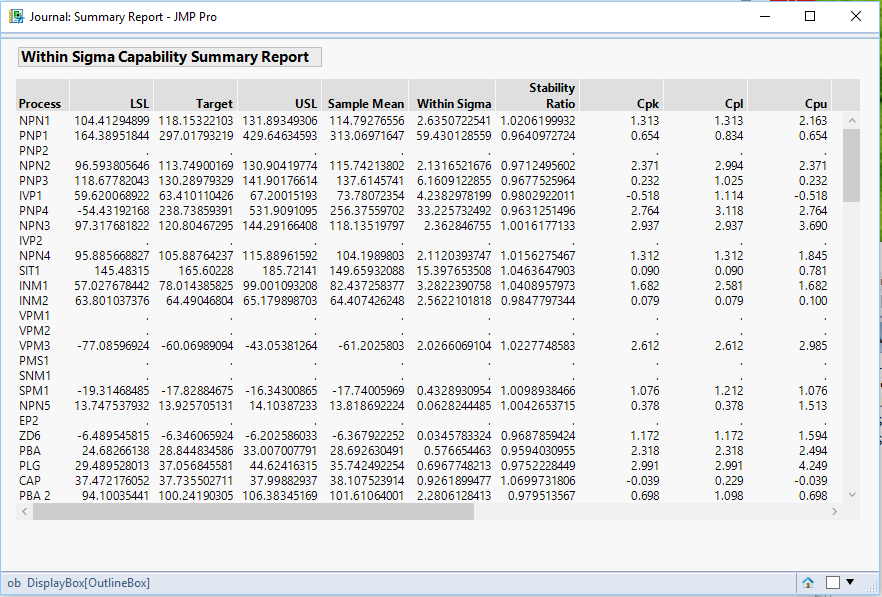Select the PNP1 process row label

33,136
